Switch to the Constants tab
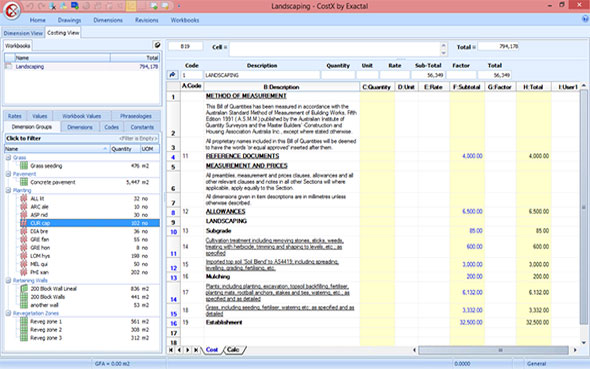 pyautogui.click(x=142, y=127)
